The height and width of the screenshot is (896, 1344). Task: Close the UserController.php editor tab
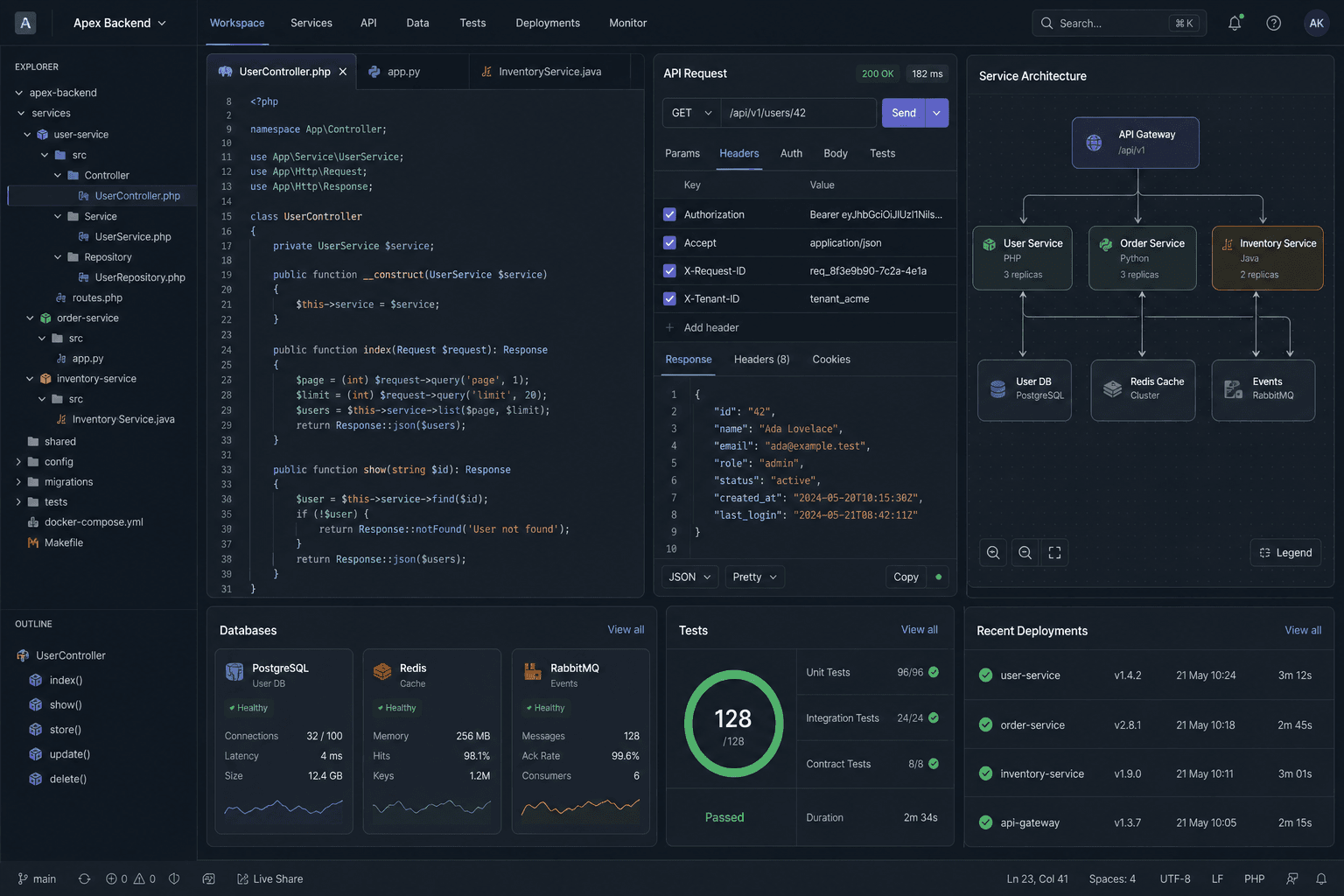point(343,72)
